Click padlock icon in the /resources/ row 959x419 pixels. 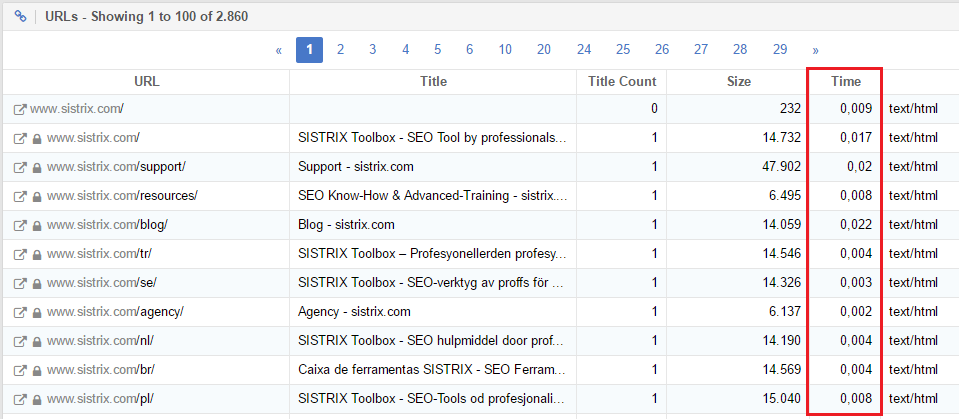tap(37, 196)
